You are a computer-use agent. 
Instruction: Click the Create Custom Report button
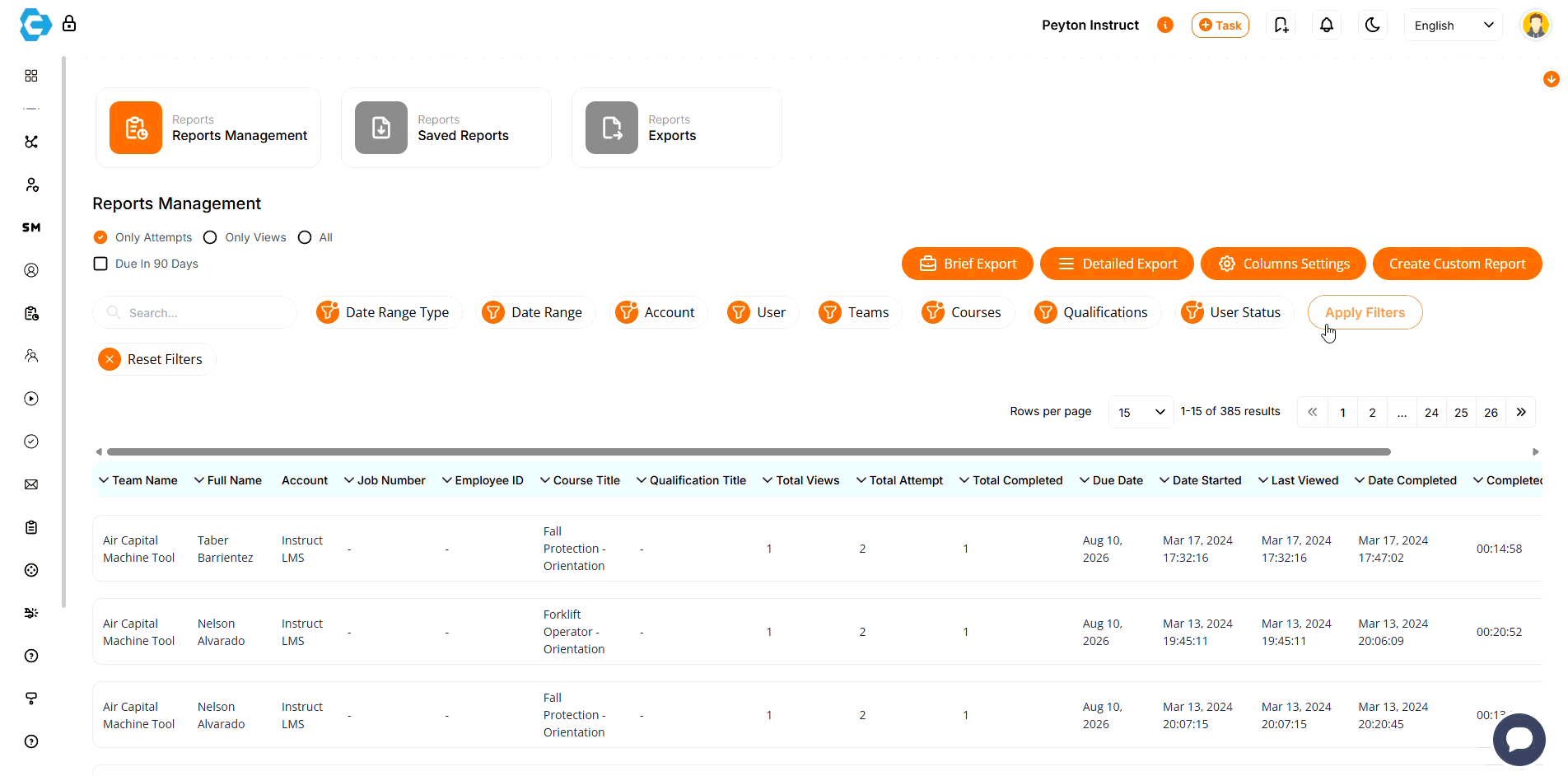coord(1457,264)
